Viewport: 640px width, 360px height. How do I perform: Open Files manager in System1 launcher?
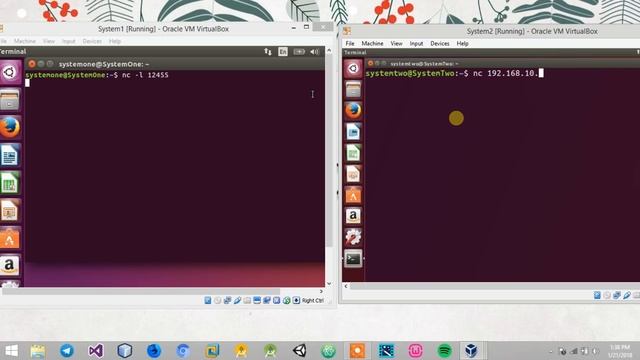click(10, 100)
